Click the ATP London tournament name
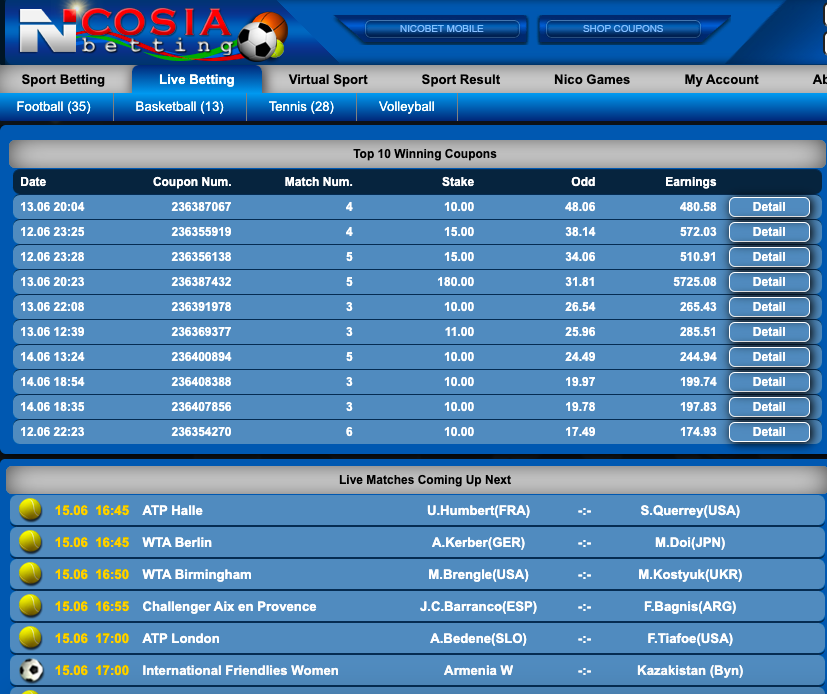Viewport: 827px width, 694px height. click(x=181, y=639)
